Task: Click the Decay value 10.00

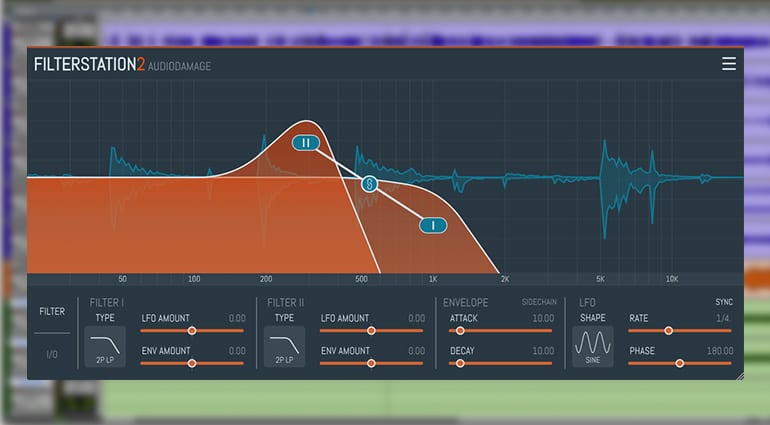Action: point(543,351)
